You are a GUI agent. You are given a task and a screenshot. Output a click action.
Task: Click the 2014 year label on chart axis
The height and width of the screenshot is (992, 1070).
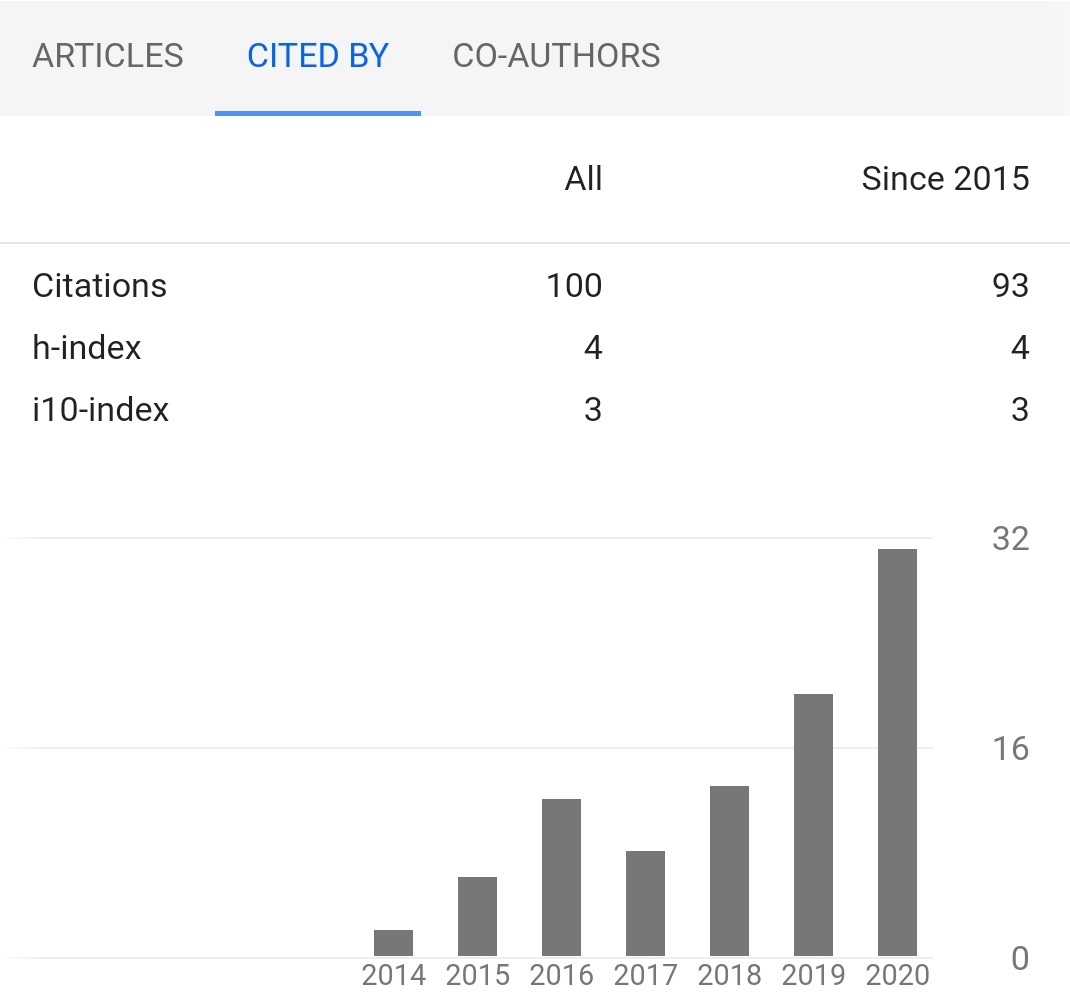[x=394, y=976]
